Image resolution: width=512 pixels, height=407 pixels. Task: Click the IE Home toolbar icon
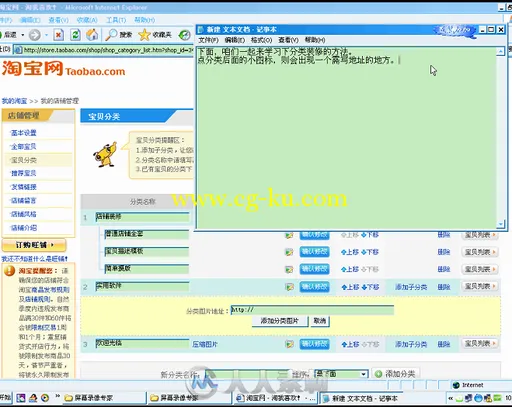click(x=92, y=35)
